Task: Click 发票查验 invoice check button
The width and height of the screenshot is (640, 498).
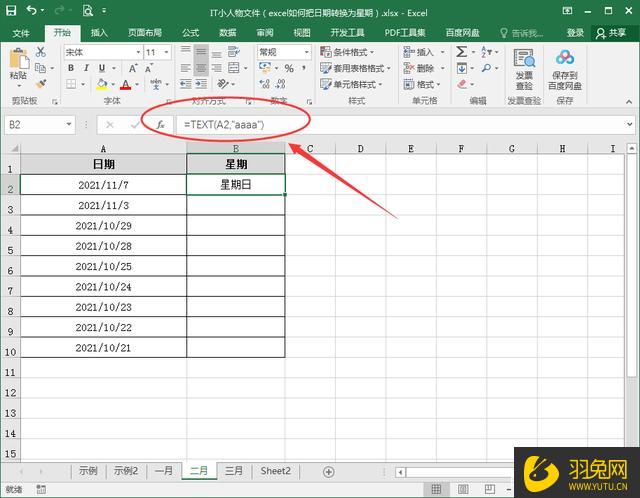Action: [x=524, y=69]
